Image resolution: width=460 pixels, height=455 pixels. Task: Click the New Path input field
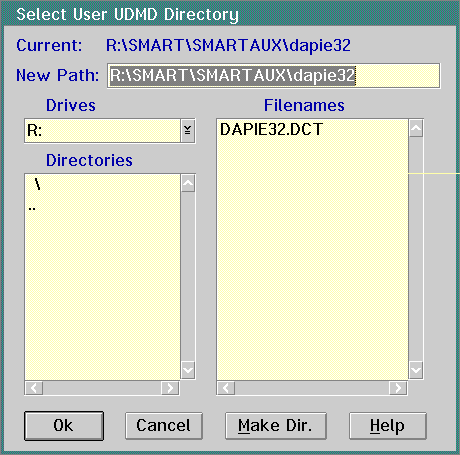274,76
